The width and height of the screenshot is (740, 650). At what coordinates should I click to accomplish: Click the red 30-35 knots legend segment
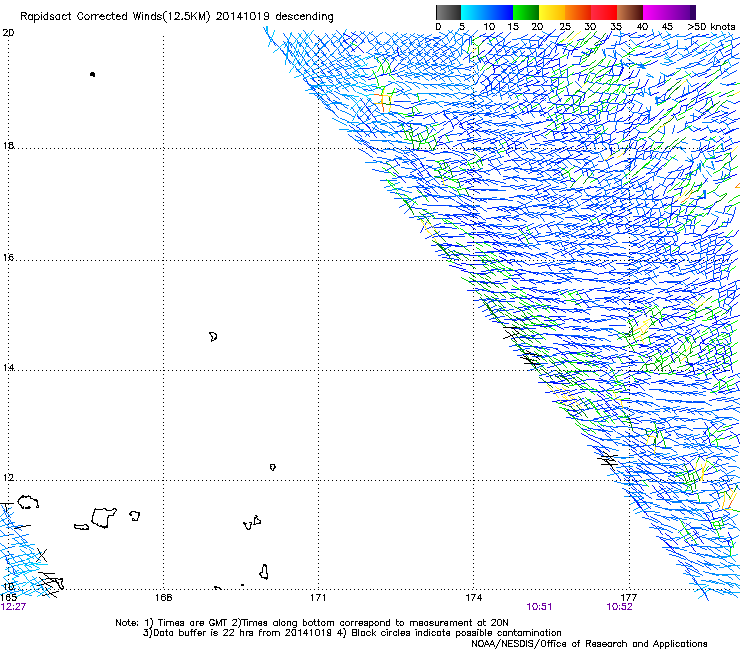604,12
